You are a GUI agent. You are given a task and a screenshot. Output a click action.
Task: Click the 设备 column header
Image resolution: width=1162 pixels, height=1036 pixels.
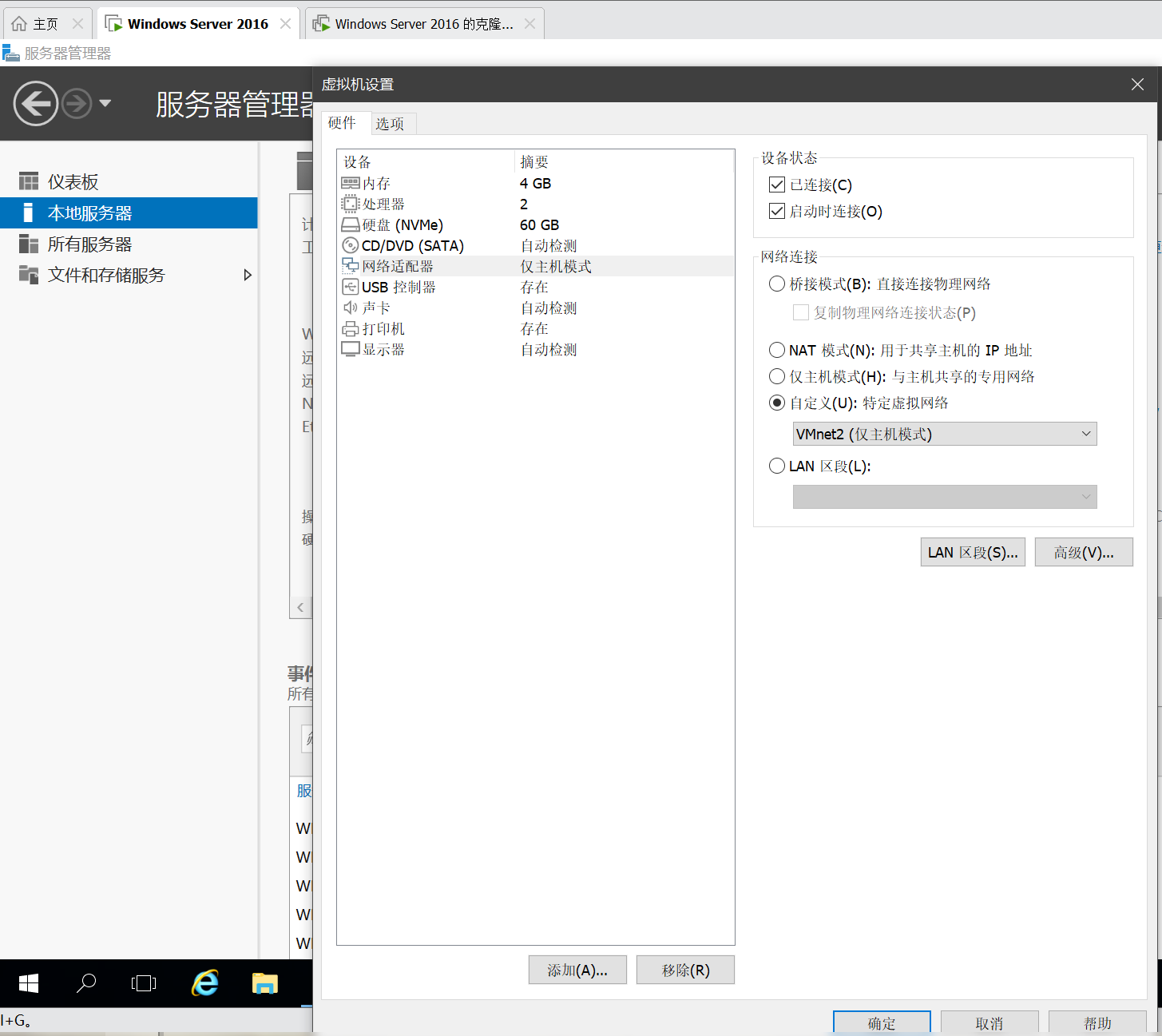[426, 162]
